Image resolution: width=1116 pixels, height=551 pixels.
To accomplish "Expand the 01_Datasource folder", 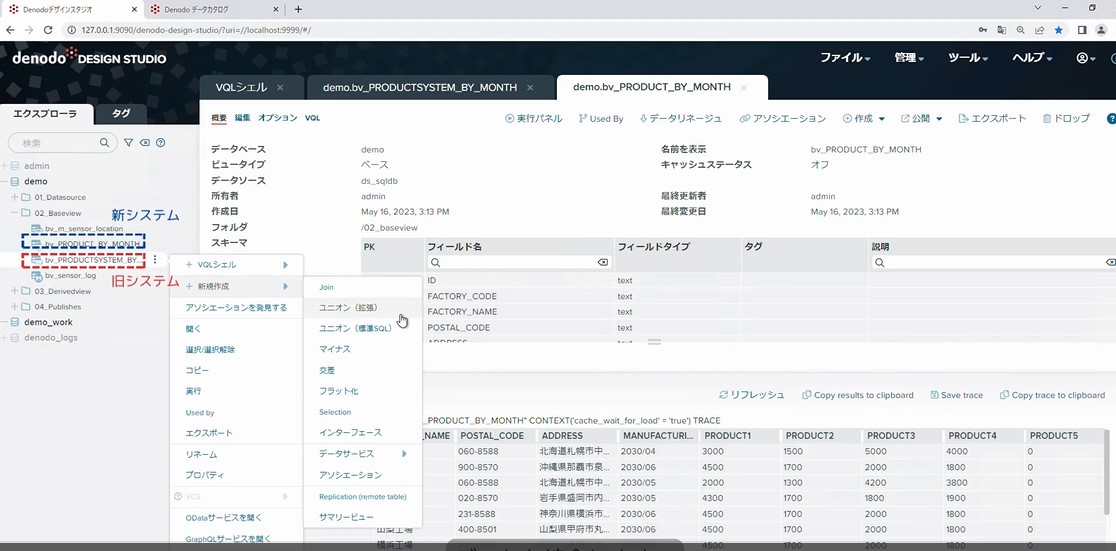I will [15, 196].
